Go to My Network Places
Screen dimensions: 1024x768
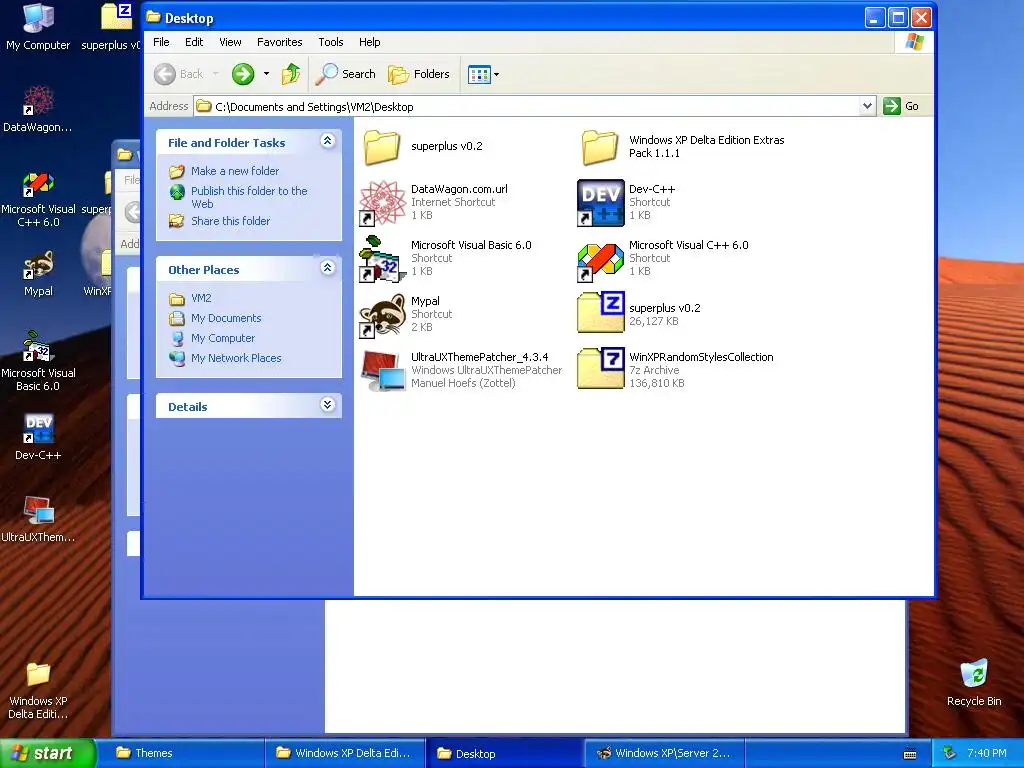click(x=225, y=358)
